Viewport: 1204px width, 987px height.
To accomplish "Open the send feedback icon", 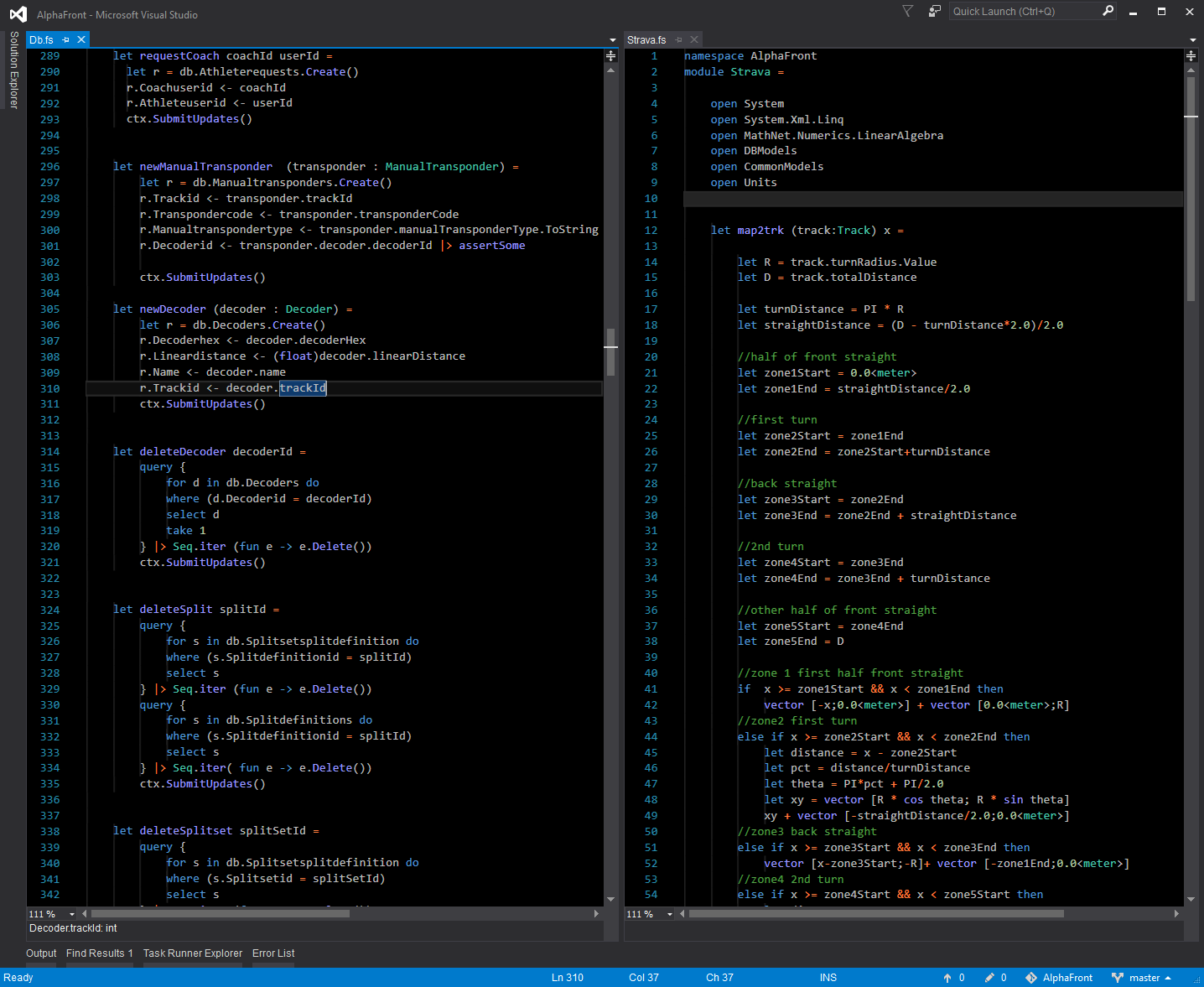I will click(x=934, y=11).
